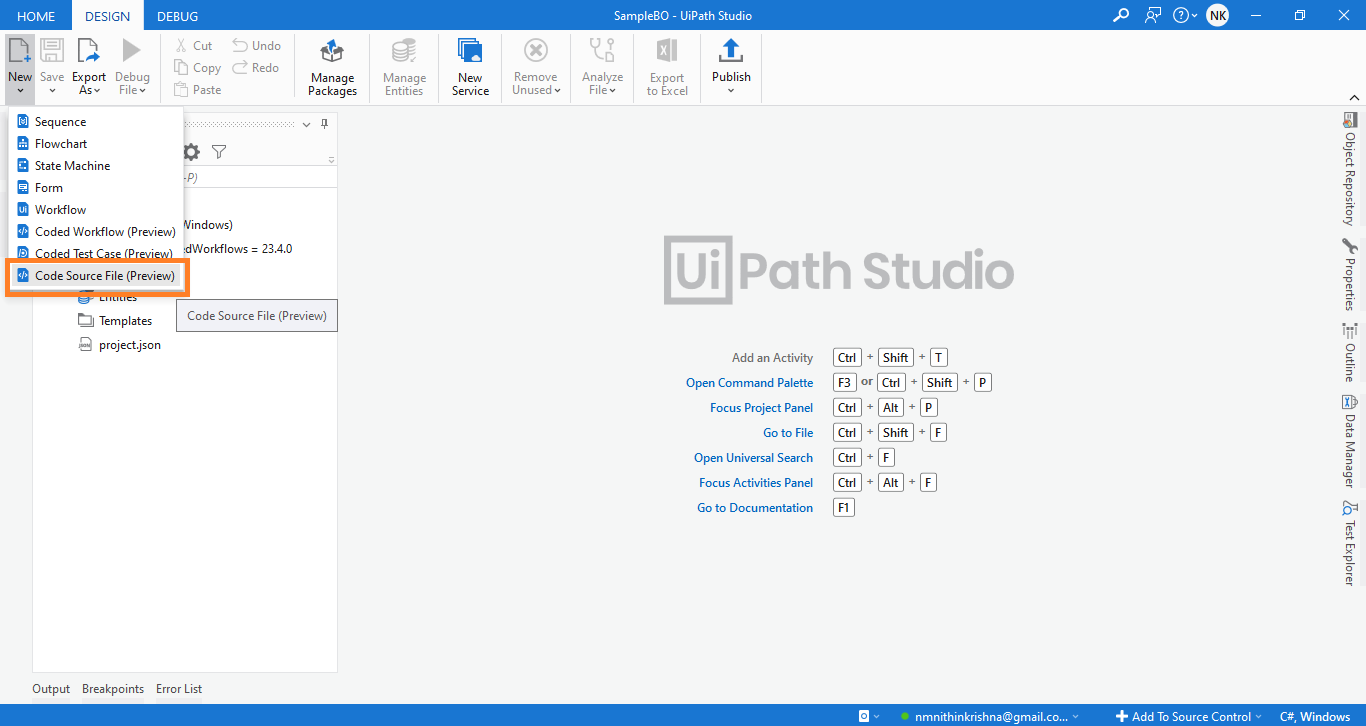Select the Templates folder
The width and height of the screenshot is (1366, 726).
point(115,321)
